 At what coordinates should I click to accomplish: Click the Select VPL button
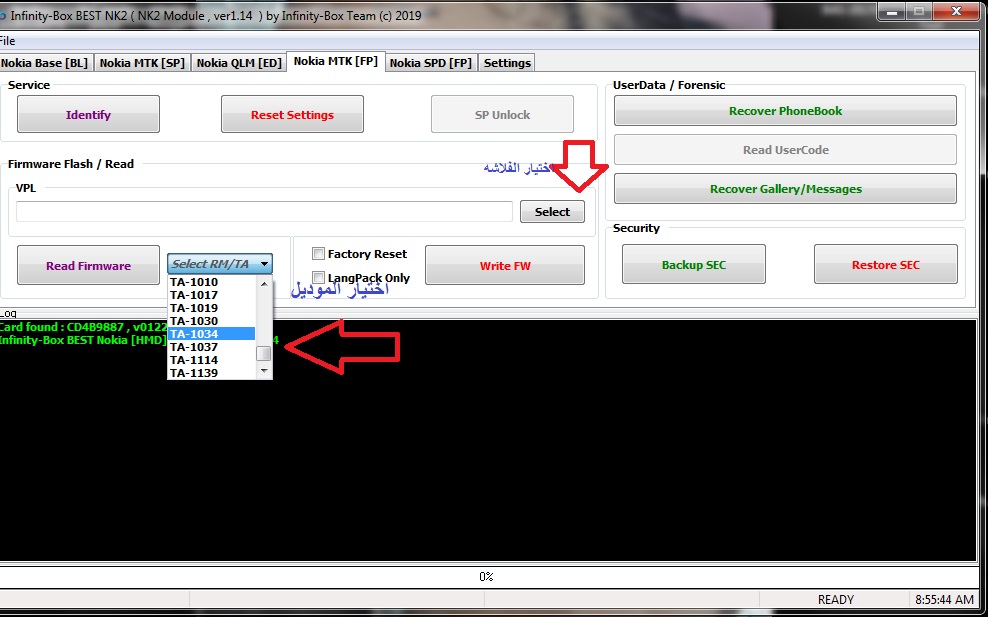pyautogui.click(x=552, y=212)
